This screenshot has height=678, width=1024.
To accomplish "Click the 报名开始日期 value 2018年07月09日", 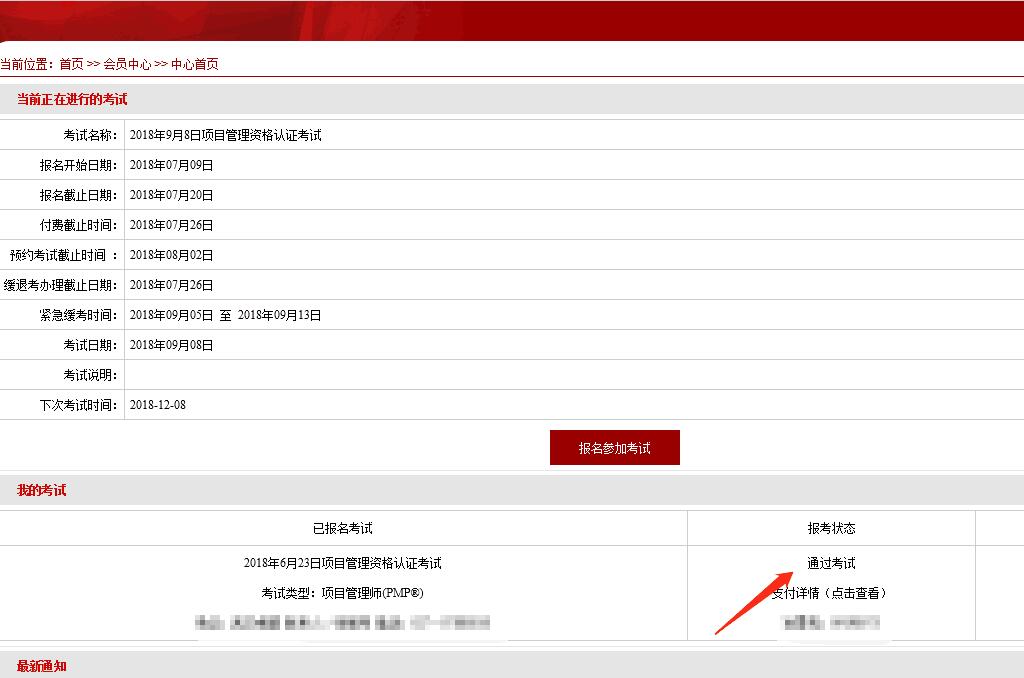I will [171, 165].
